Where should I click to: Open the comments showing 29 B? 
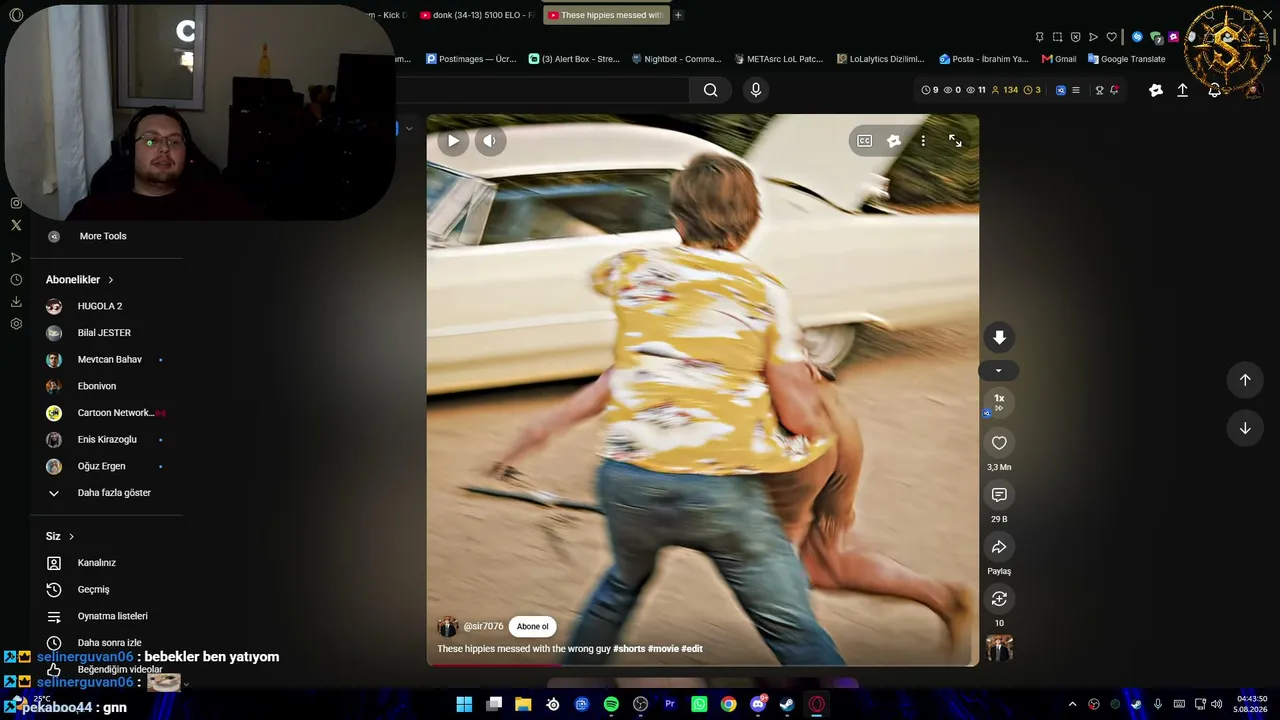[x=999, y=495]
